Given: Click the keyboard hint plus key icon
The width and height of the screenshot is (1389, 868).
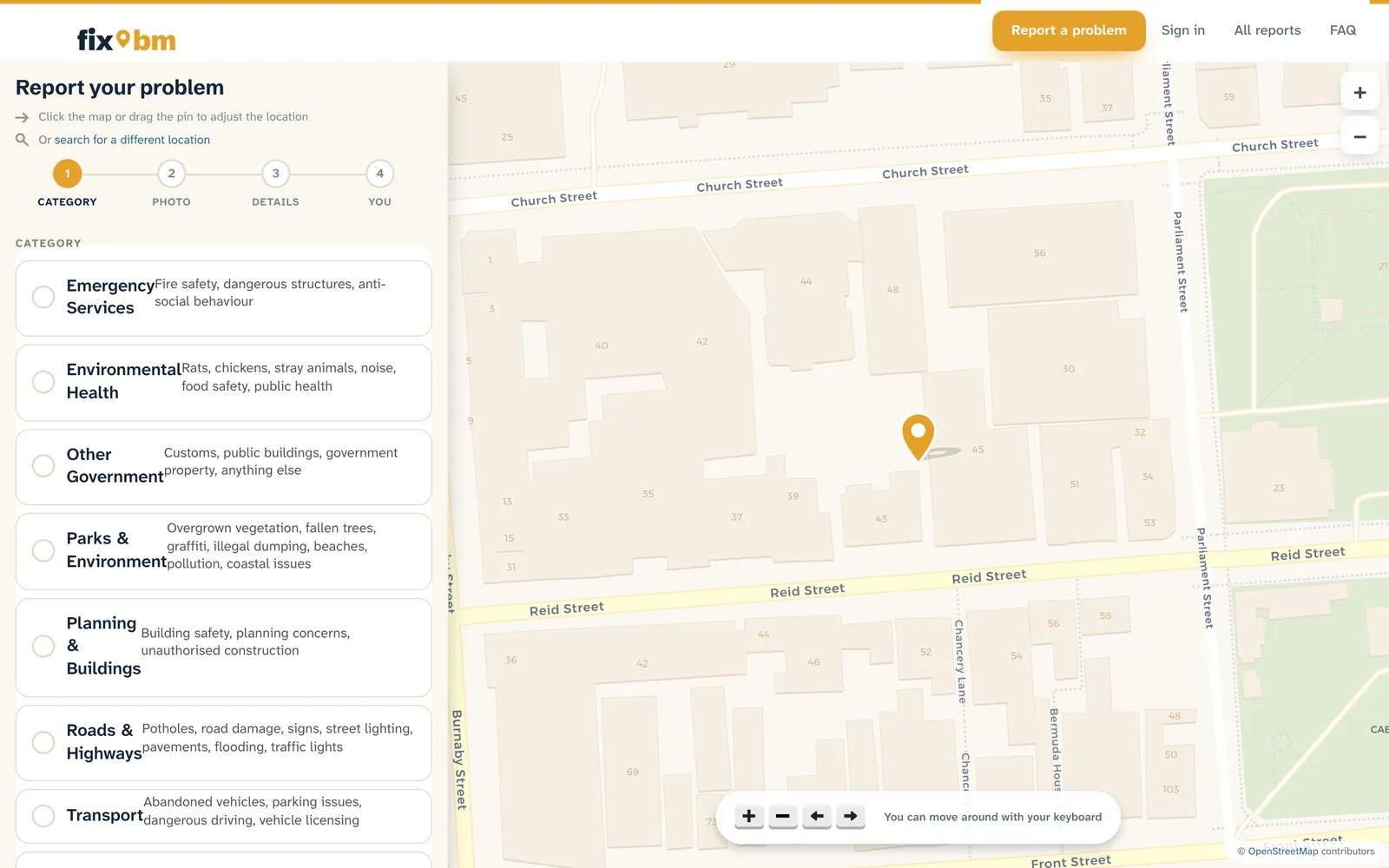Looking at the screenshot, I should pos(749,816).
